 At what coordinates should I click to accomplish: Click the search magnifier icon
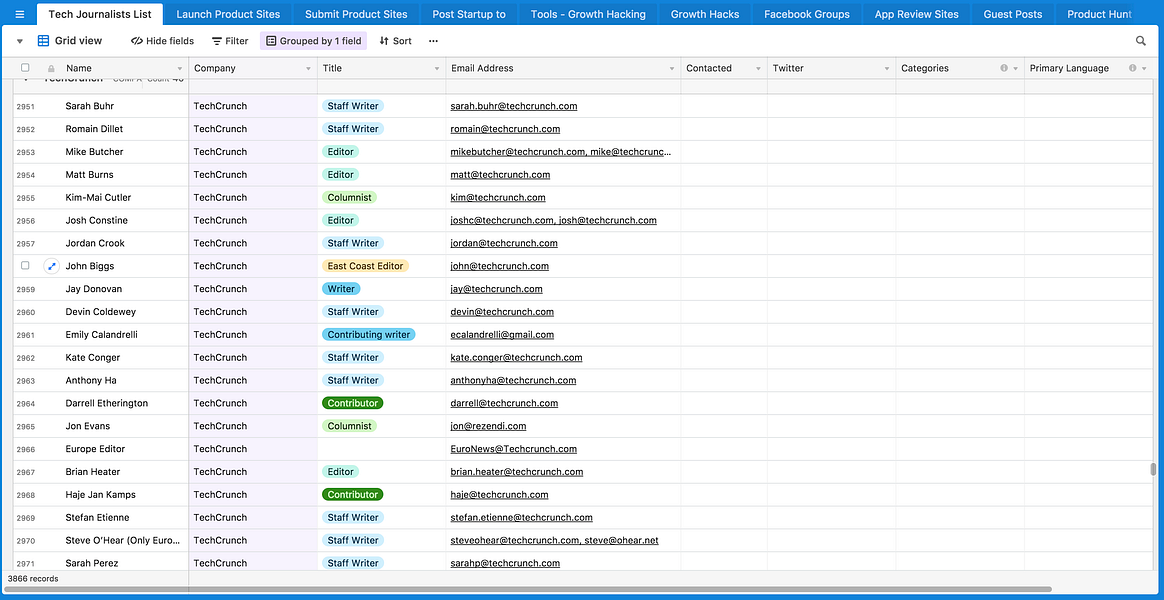click(1141, 41)
